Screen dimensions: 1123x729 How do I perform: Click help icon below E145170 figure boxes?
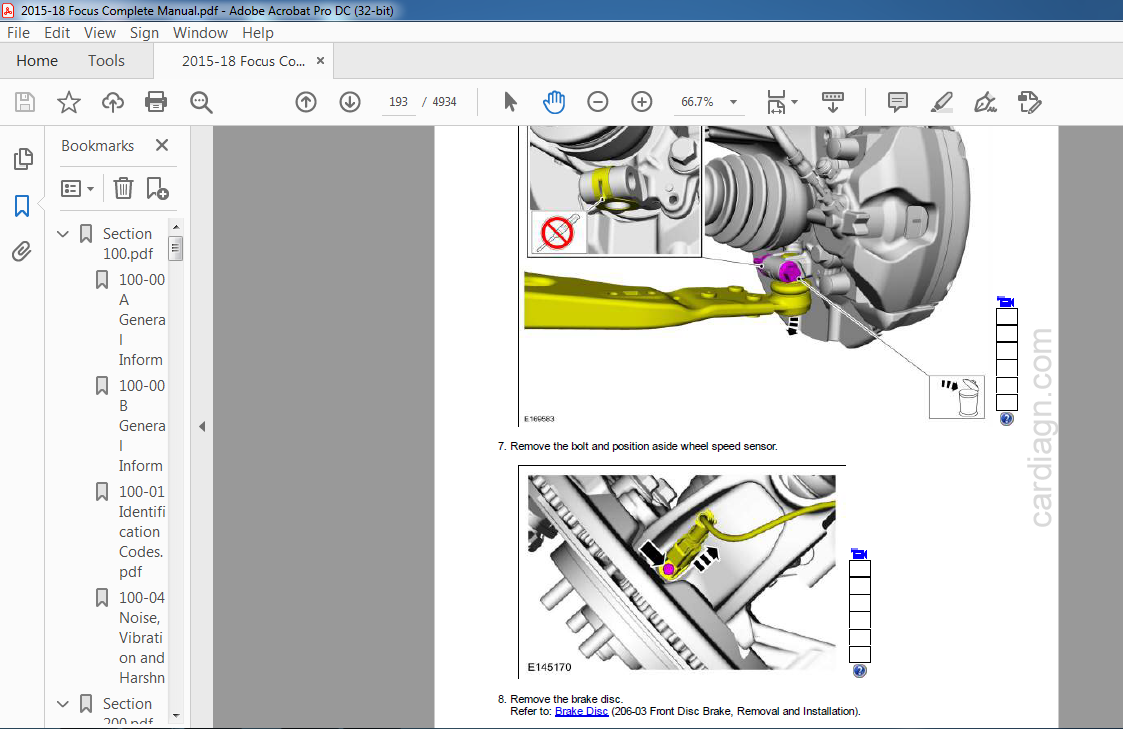pos(859,671)
